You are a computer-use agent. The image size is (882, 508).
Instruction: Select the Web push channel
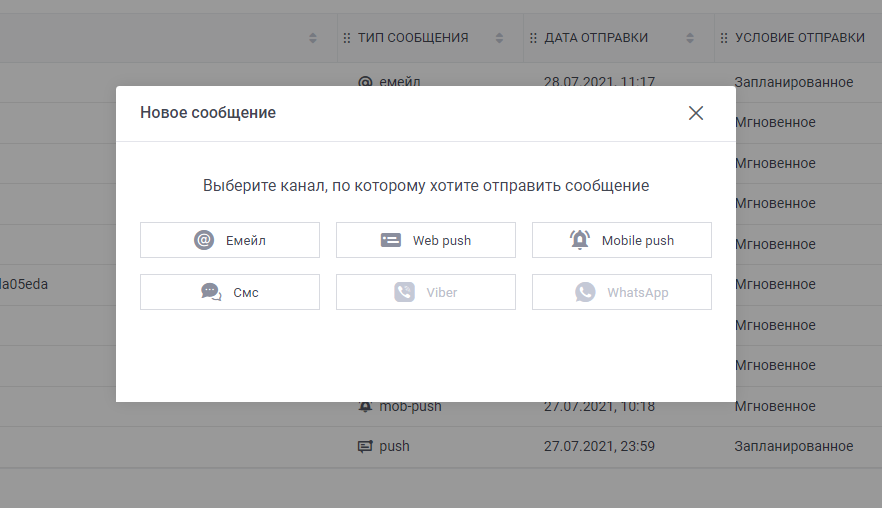tap(426, 240)
